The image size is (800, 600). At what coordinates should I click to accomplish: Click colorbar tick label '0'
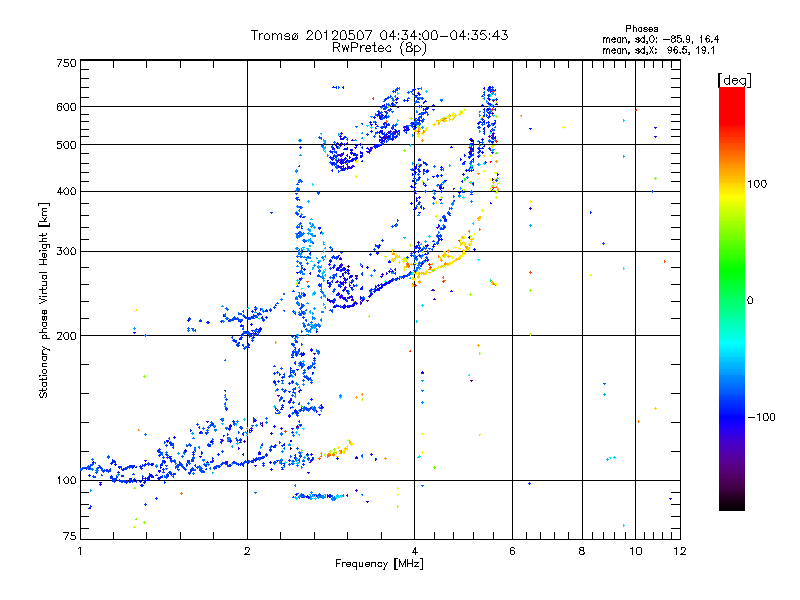point(750,300)
